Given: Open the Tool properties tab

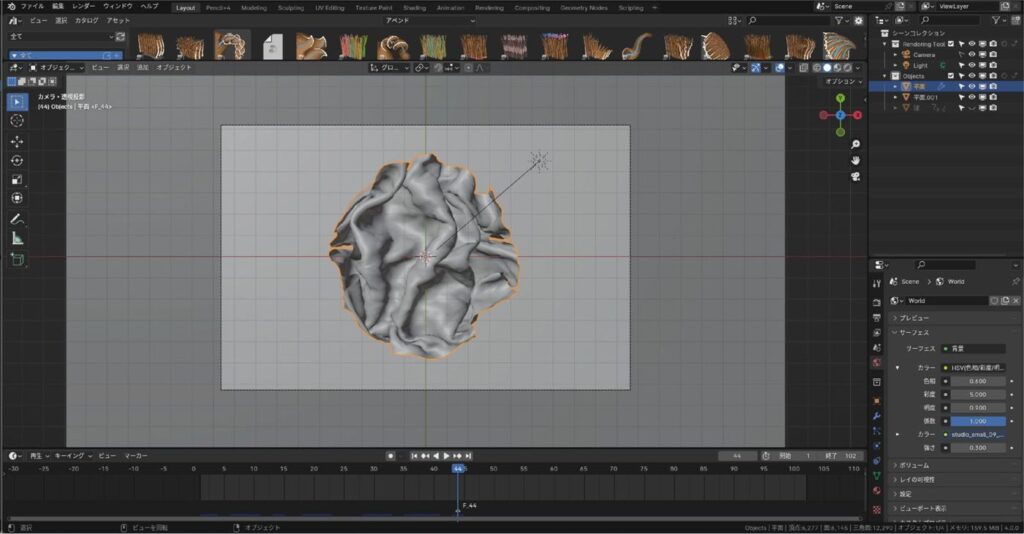Looking at the screenshot, I should click(876, 283).
